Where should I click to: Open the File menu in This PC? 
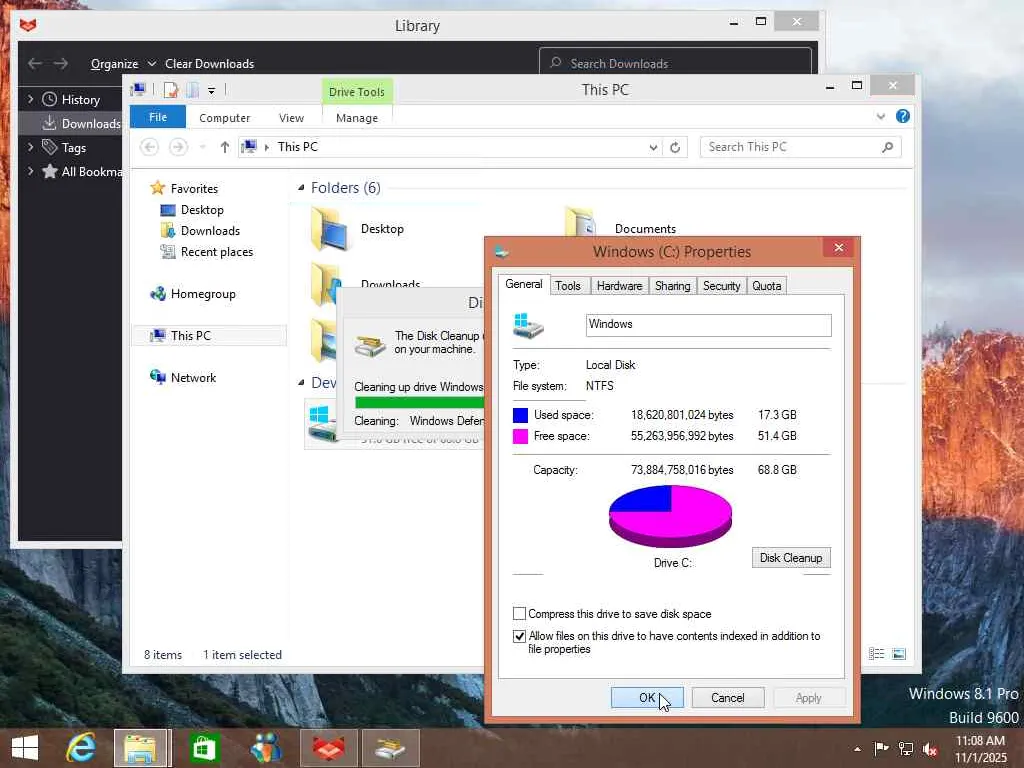pos(158,117)
